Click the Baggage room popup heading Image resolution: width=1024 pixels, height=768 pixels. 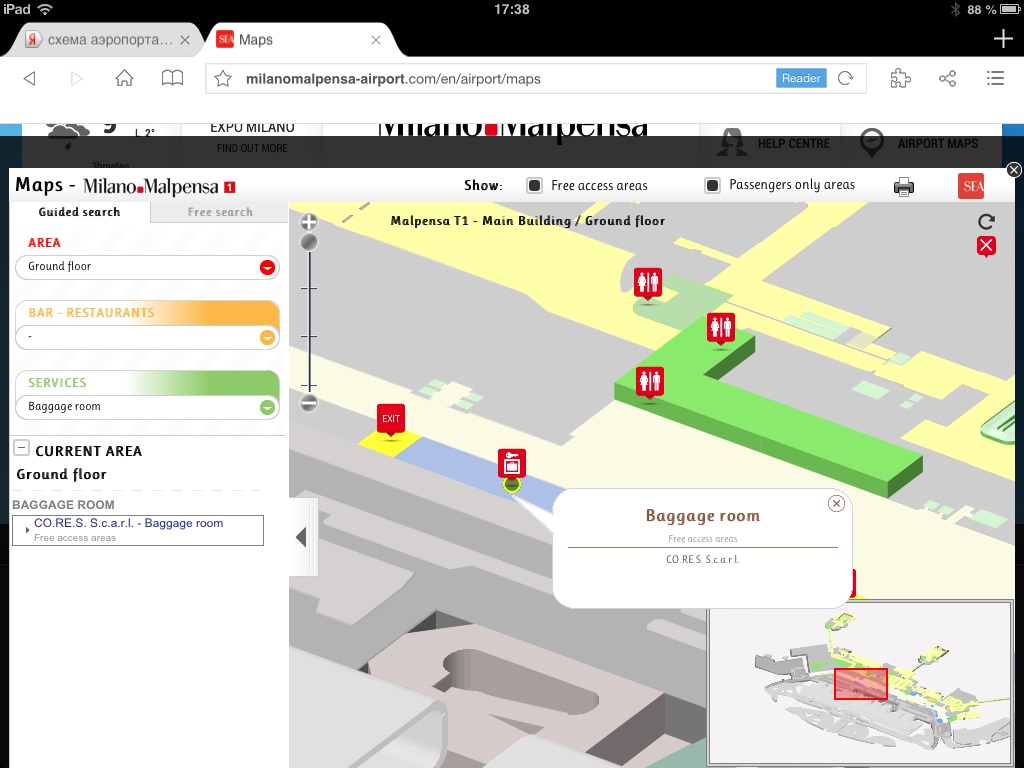(x=703, y=516)
